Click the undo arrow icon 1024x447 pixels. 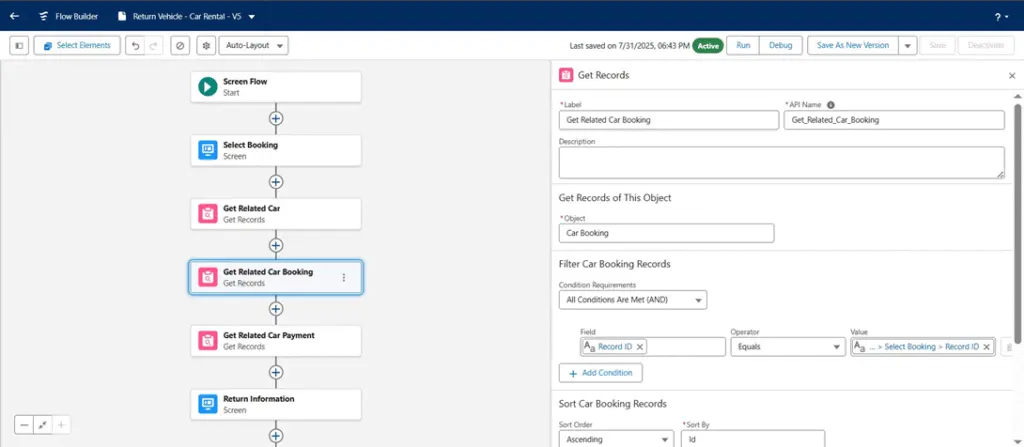point(135,46)
